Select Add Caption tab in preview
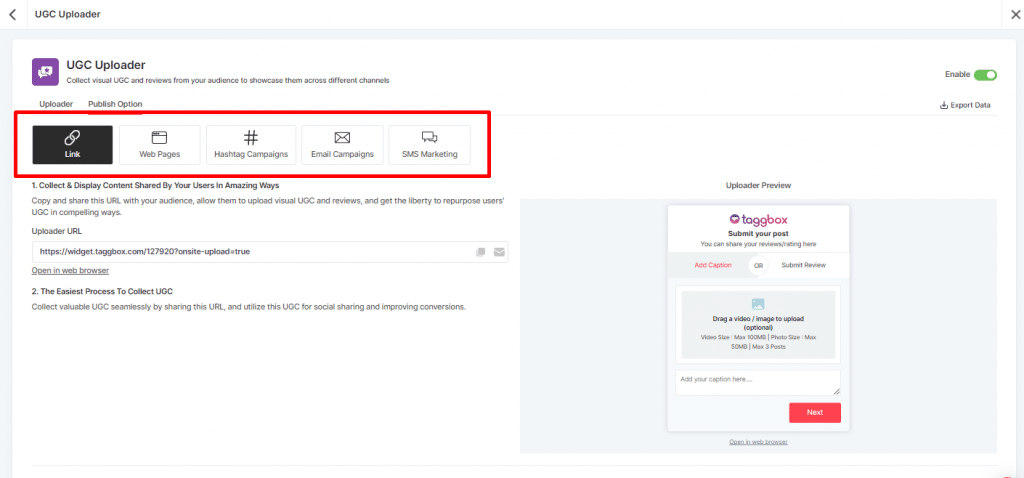 713,265
